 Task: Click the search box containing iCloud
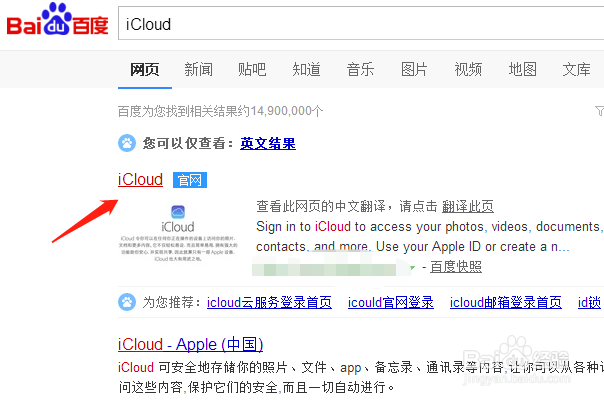click(360, 24)
